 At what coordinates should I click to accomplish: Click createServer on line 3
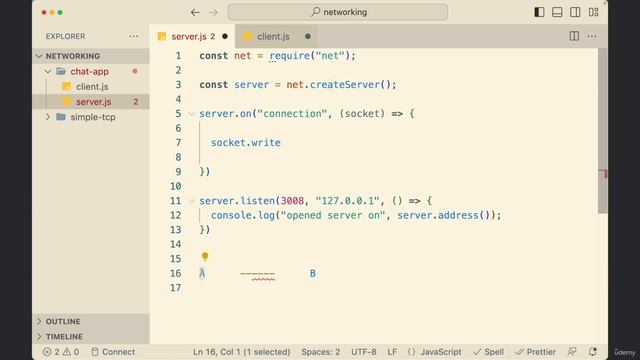pyautogui.click(x=345, y=85)
